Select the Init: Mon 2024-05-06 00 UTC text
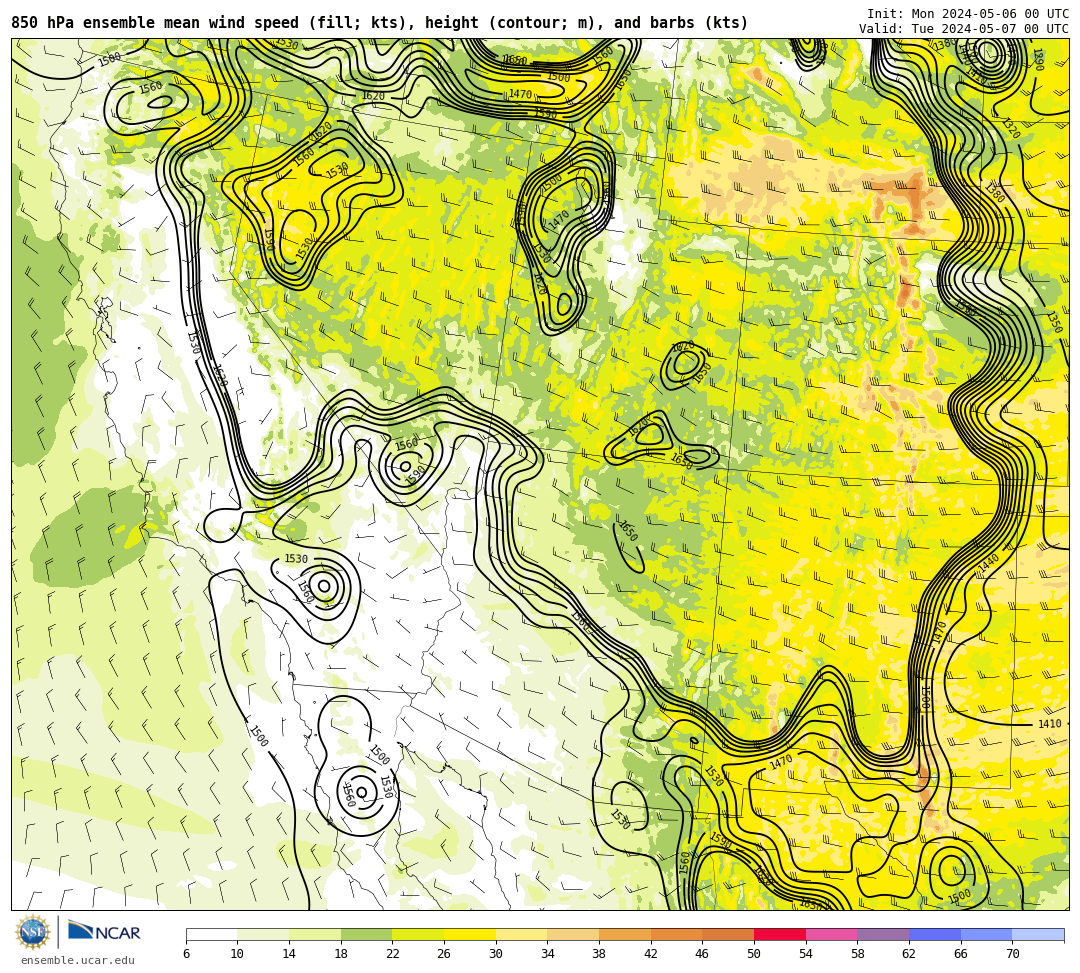1080x973 pixels. click(x=968, y=14)
